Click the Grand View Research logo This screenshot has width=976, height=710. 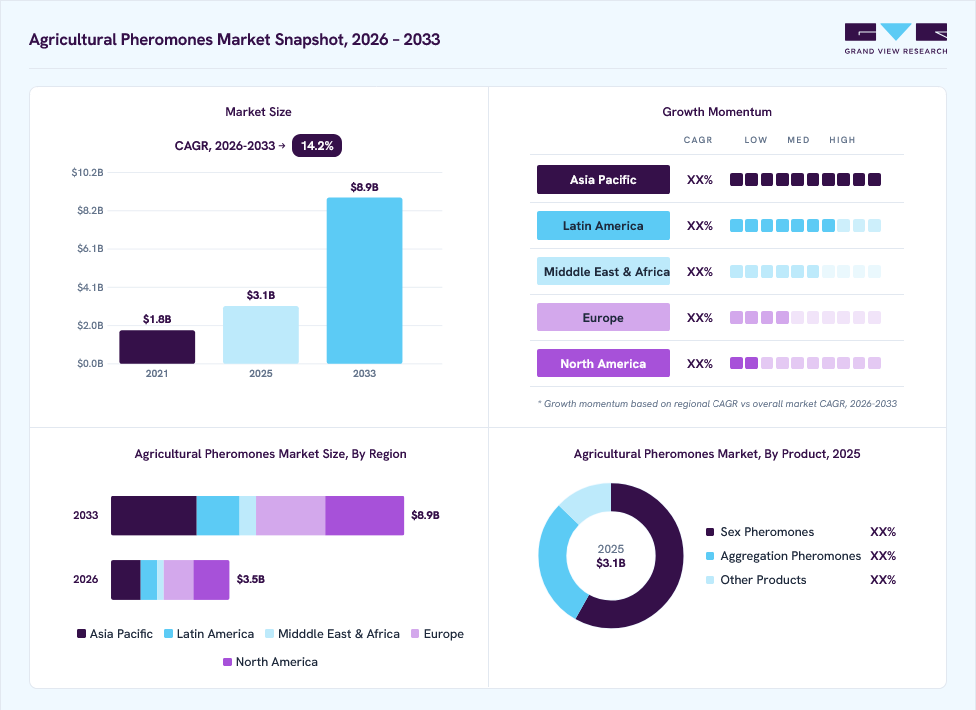pos(896,39)
